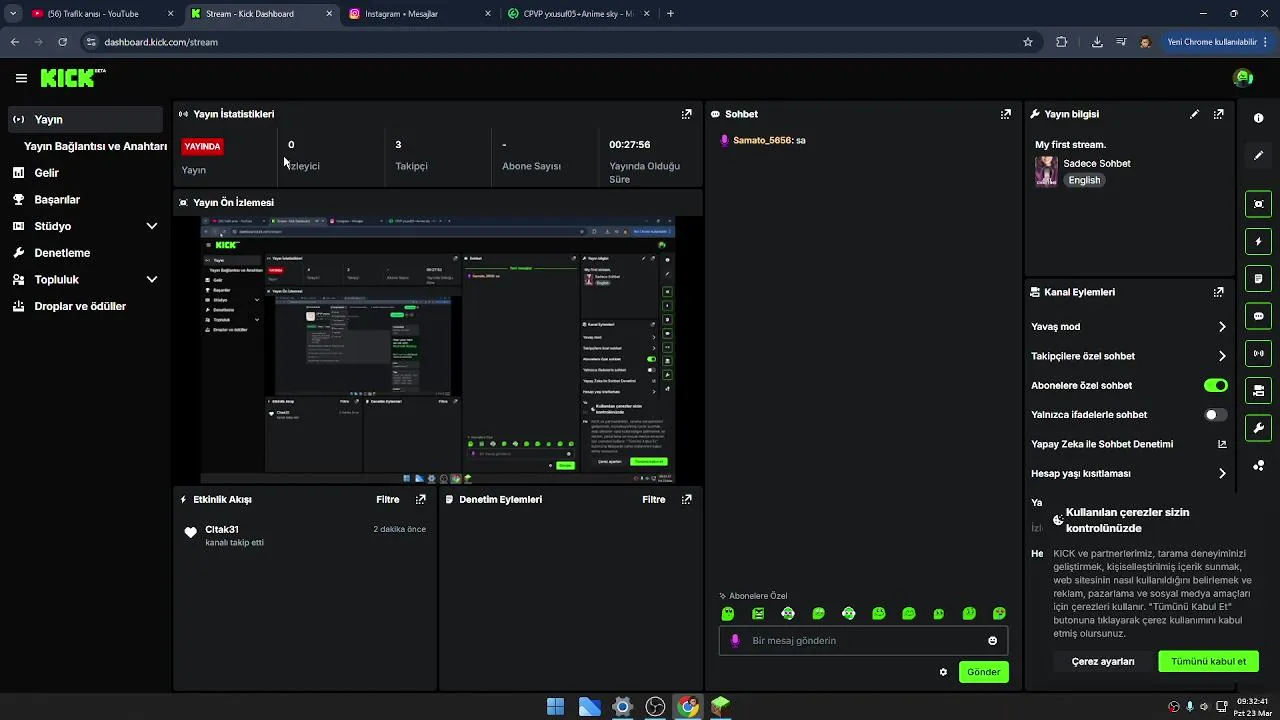Open Hesap yaşı kısıtlaması options arrow
The height and width of the screenshot is (720, 1280).
[x=1222, y=474]
